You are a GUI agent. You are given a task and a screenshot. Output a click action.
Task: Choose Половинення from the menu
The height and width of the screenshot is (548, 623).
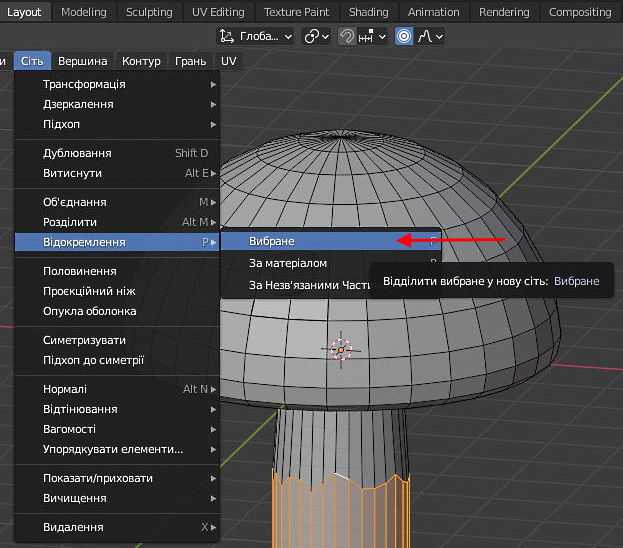pos(117,271)
